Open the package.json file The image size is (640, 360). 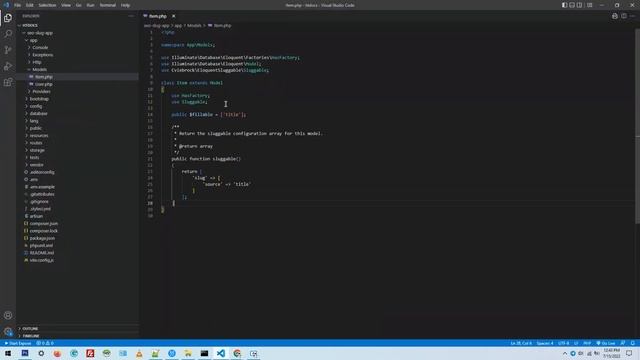[x=42, y=238]
